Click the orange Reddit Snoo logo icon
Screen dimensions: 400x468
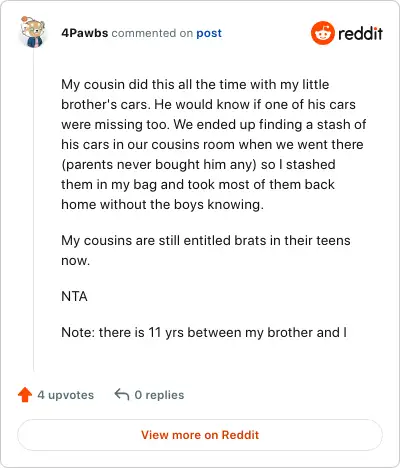pos(322,33)
